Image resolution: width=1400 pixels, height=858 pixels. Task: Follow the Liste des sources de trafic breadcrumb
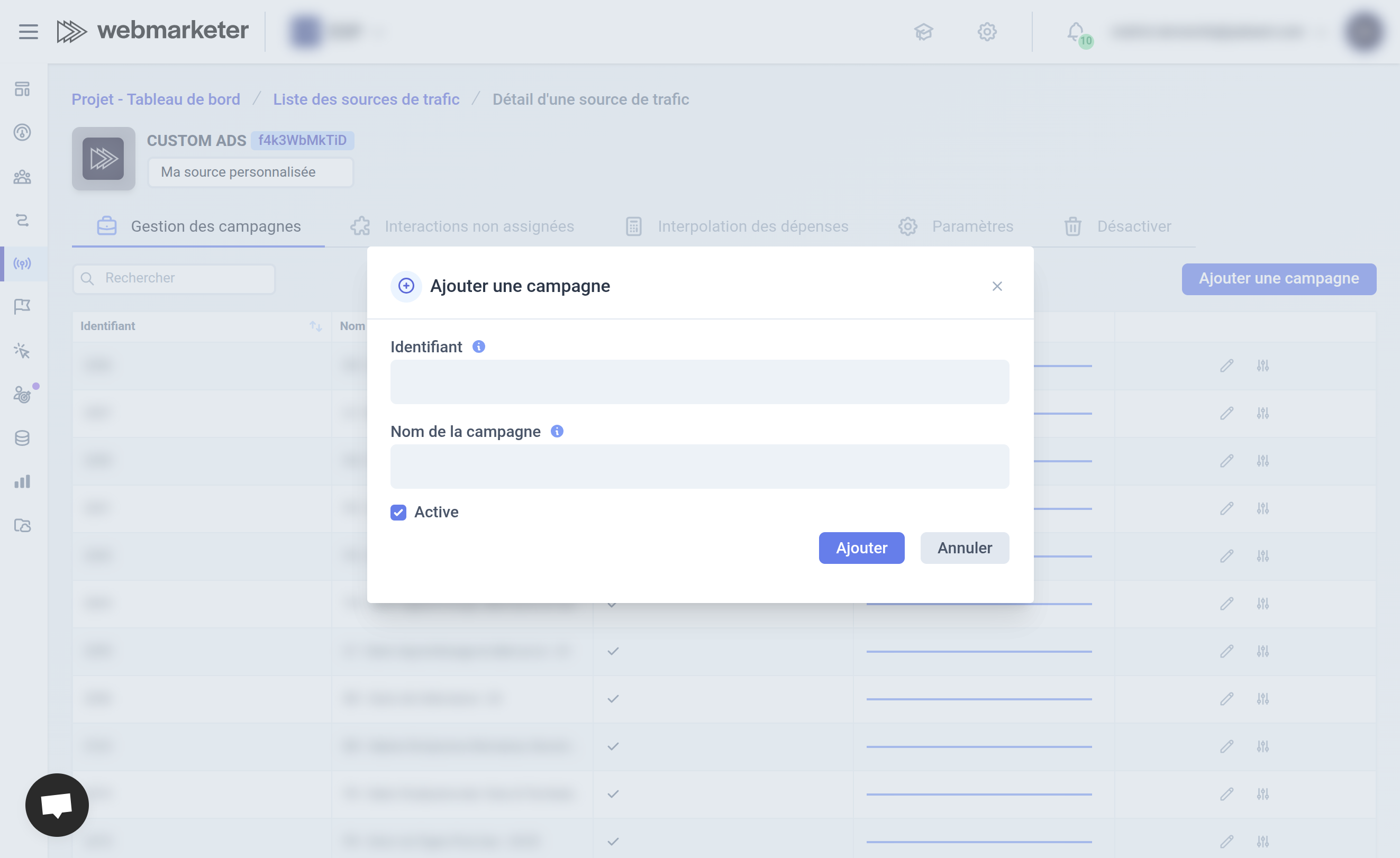pyautogui.click(x=366, y=99)
